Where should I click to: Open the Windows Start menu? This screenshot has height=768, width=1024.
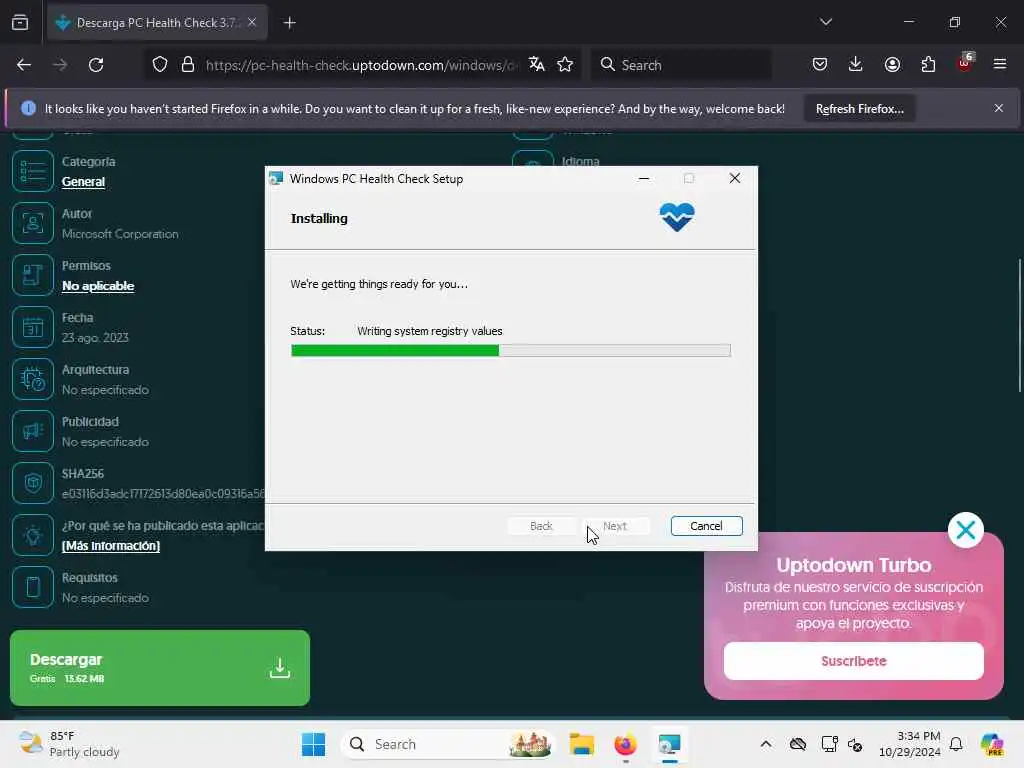pos(313,744)
